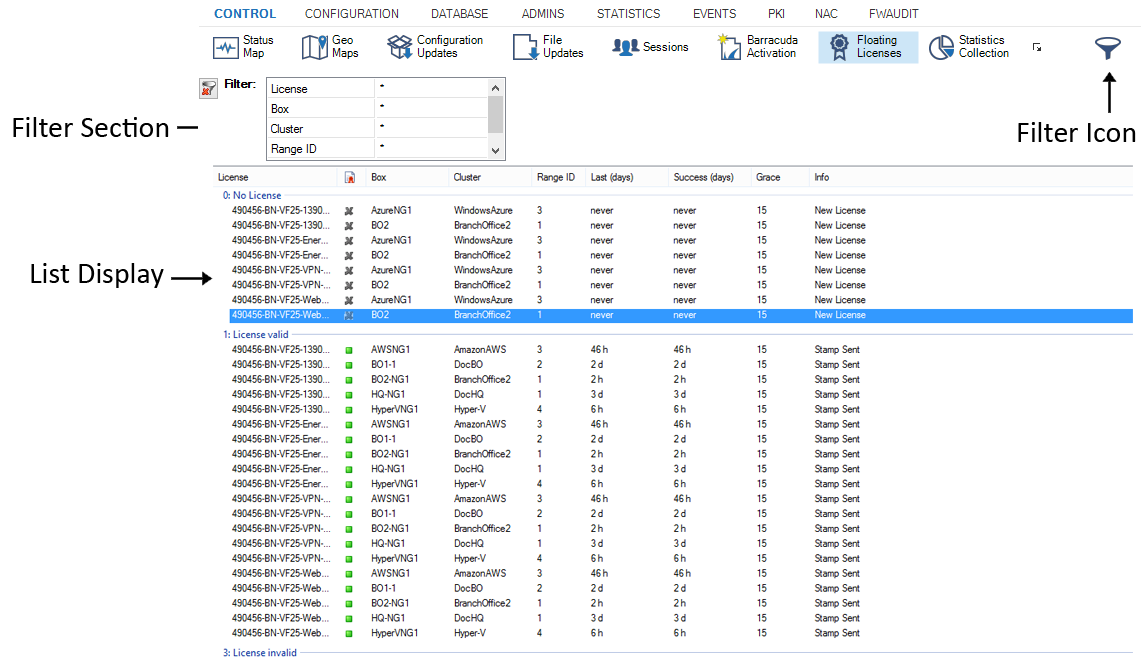1141x661 pixels.
Task: Click green status icon of VF25-Web HyperVNG1 row
Action: [x=349, y=634]
